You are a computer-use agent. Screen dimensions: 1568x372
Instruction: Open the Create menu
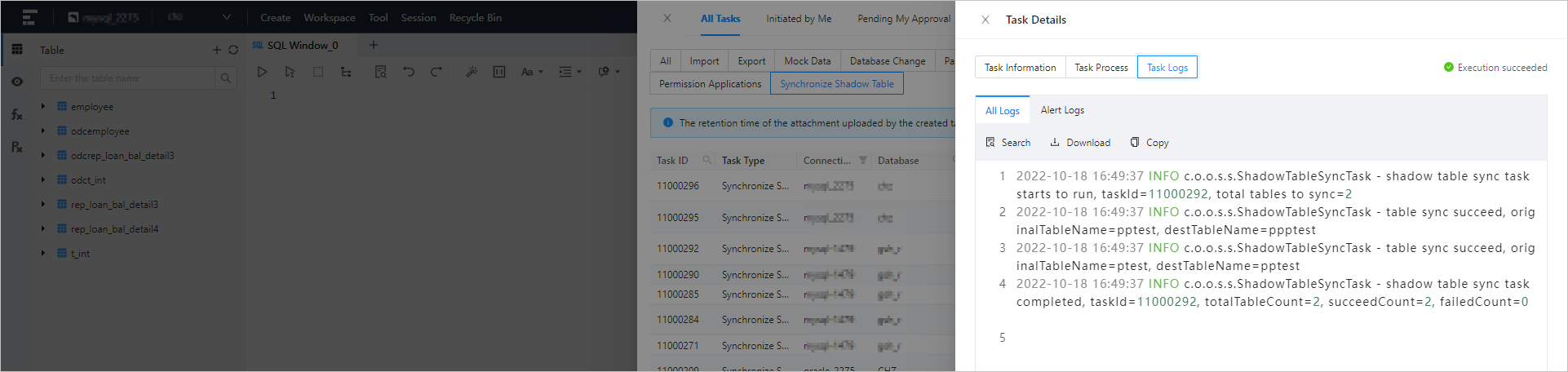click(x=276, y=17)
